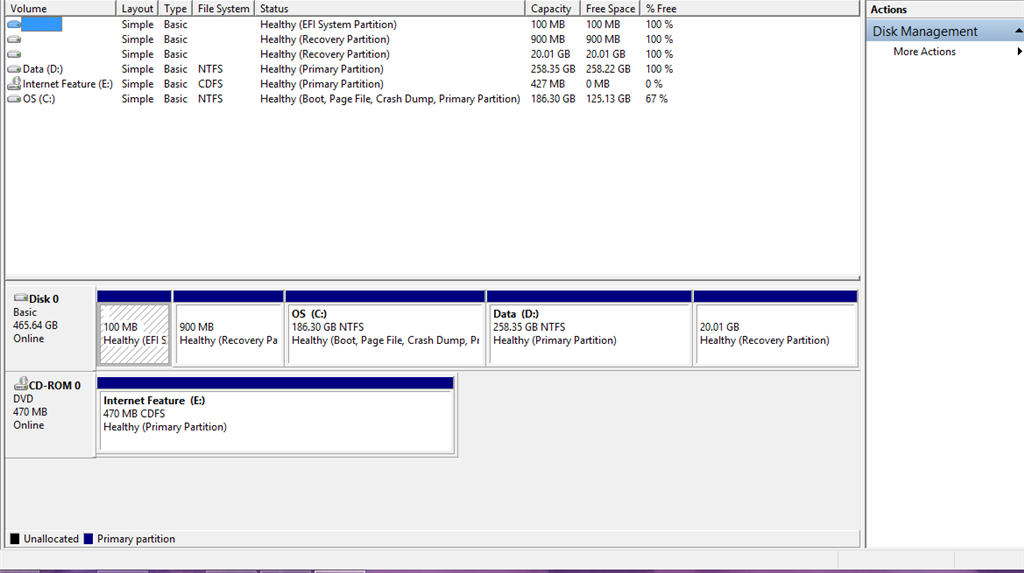Select the Data (D:) partition block
This screenshot has height=573, width=1024.
coord(589,329)
